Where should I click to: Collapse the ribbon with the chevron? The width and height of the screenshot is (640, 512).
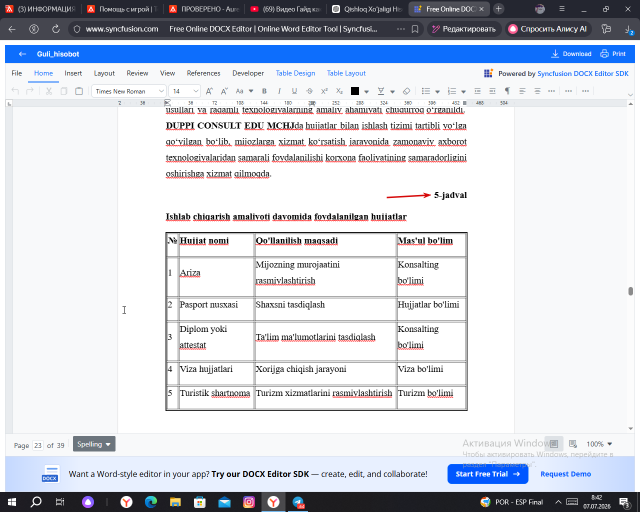630,95
